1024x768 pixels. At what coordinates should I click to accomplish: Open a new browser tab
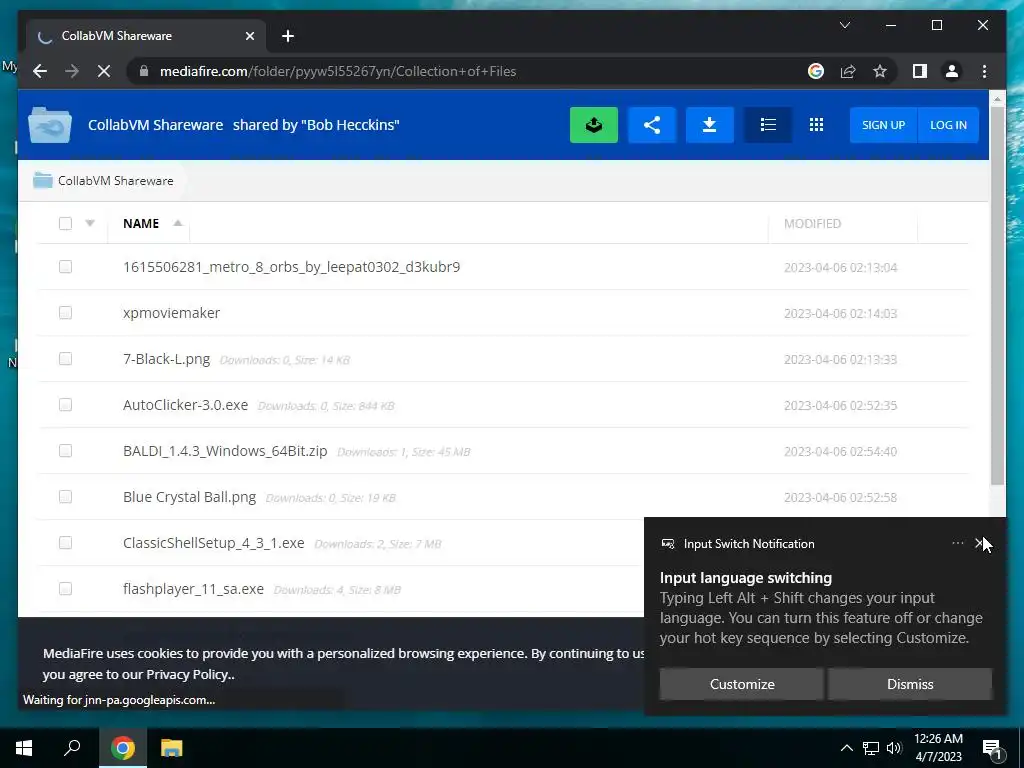(x=288, y=36)
